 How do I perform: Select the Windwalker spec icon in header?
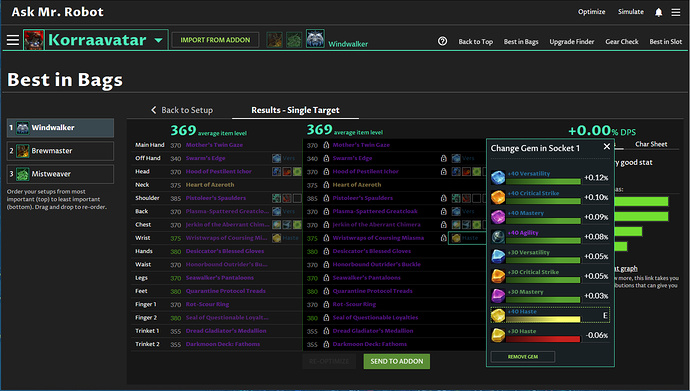(x=315, y=39)
